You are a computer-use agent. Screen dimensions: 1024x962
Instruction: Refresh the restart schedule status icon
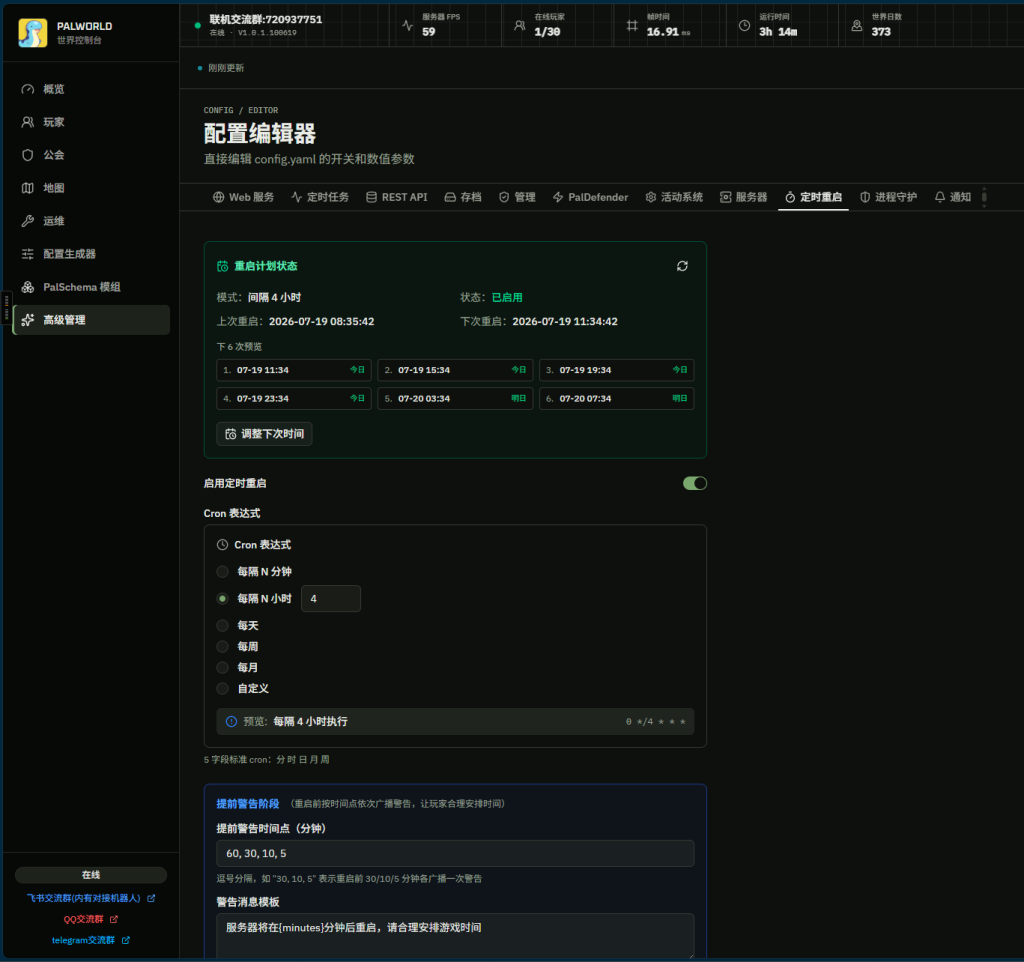[682, 266]
